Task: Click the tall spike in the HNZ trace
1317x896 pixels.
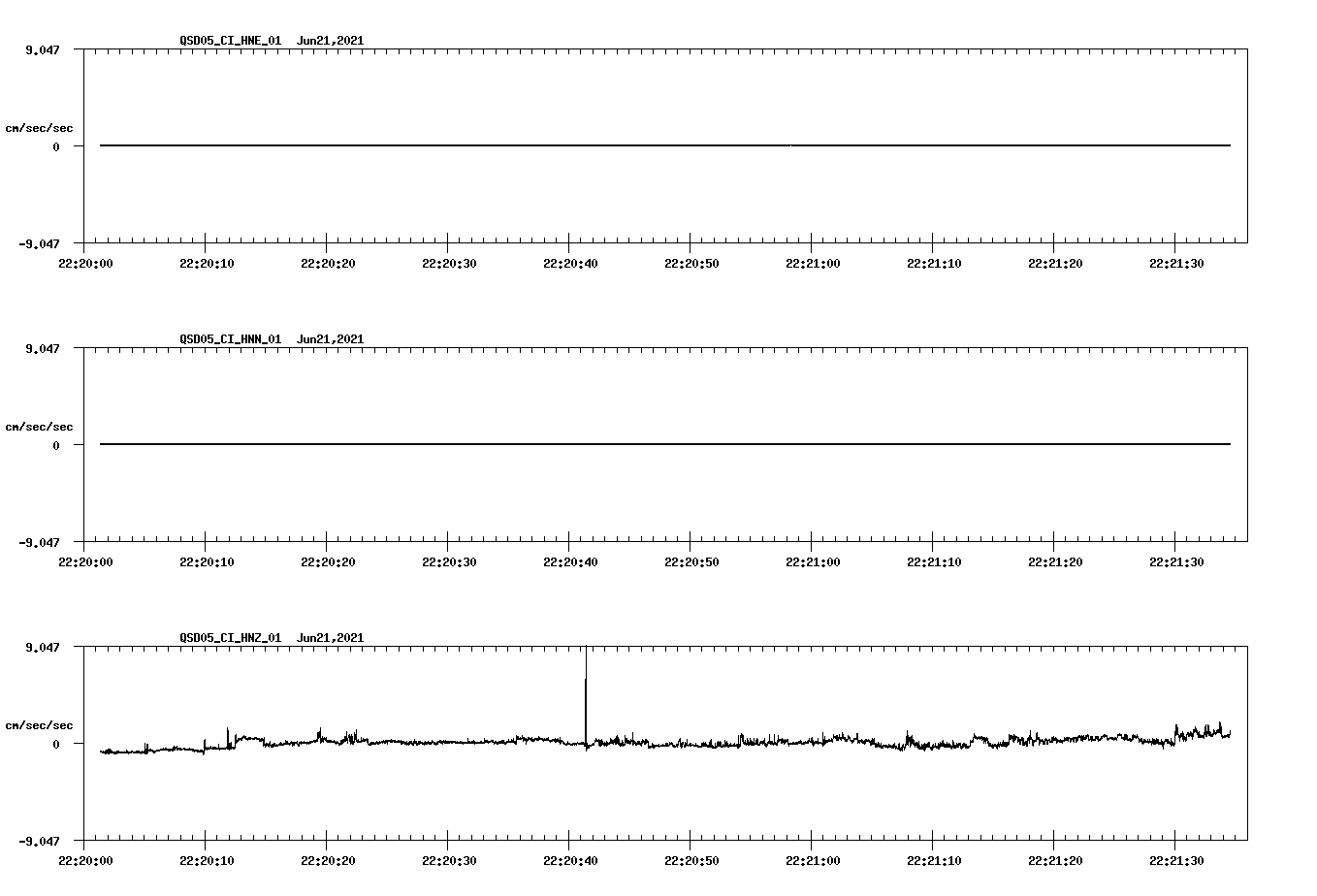Action: coord(586,696)
